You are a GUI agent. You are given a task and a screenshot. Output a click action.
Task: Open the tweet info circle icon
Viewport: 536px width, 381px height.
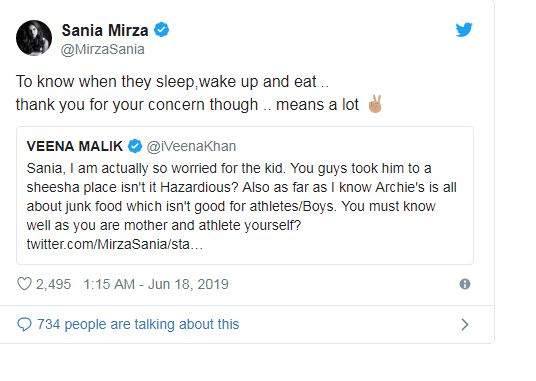465,284
